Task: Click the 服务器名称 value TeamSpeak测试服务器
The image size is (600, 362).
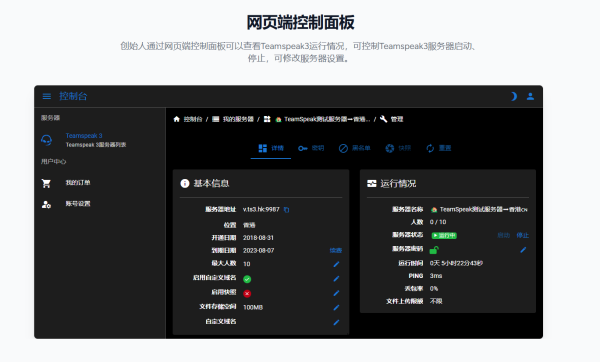Action: (484, 209)
